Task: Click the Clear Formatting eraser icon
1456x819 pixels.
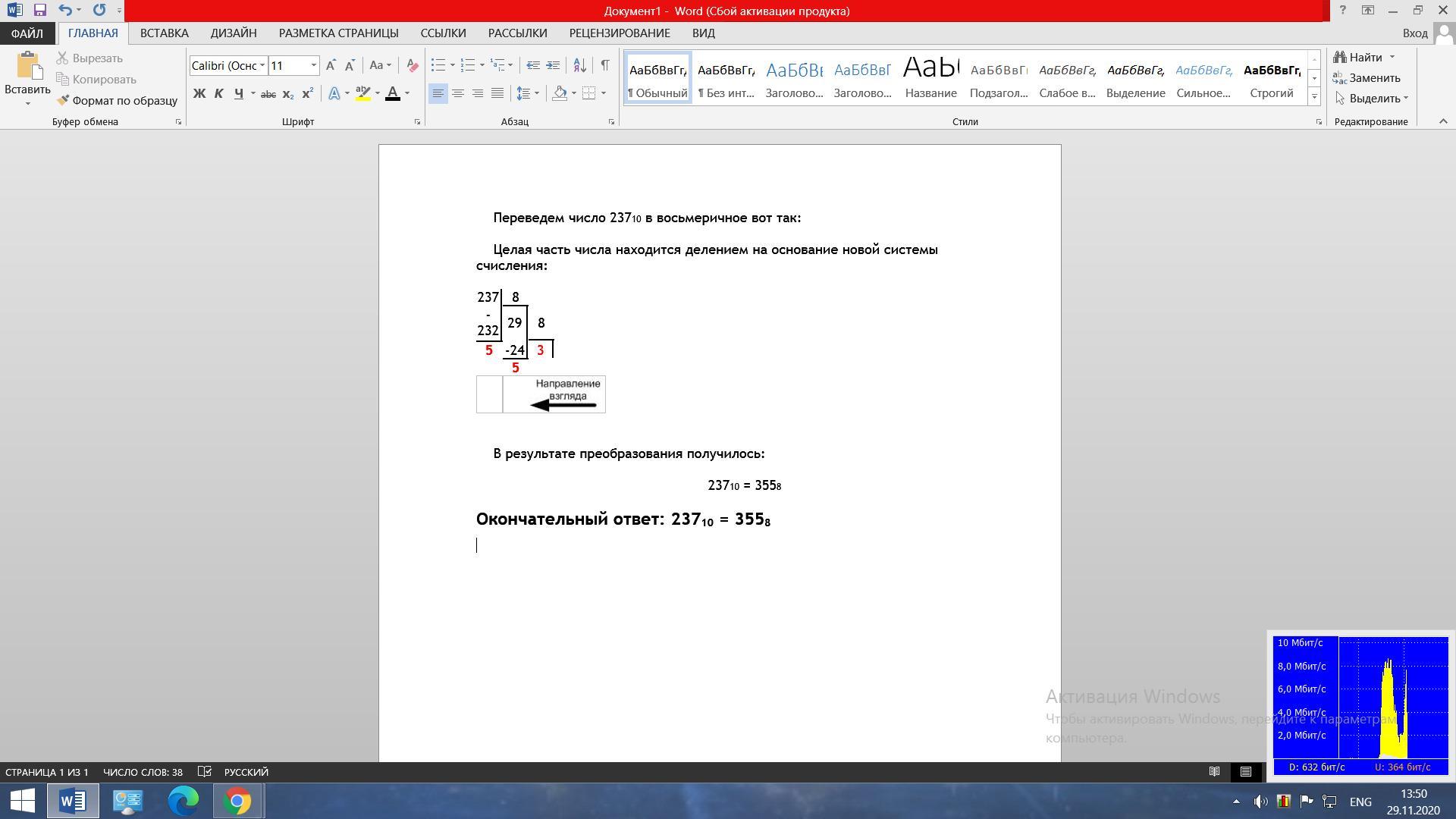Action: coord(412,66)
